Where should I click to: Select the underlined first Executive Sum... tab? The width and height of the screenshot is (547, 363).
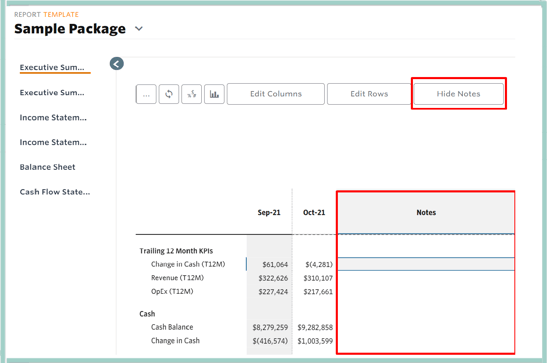(x=52, y=67)
